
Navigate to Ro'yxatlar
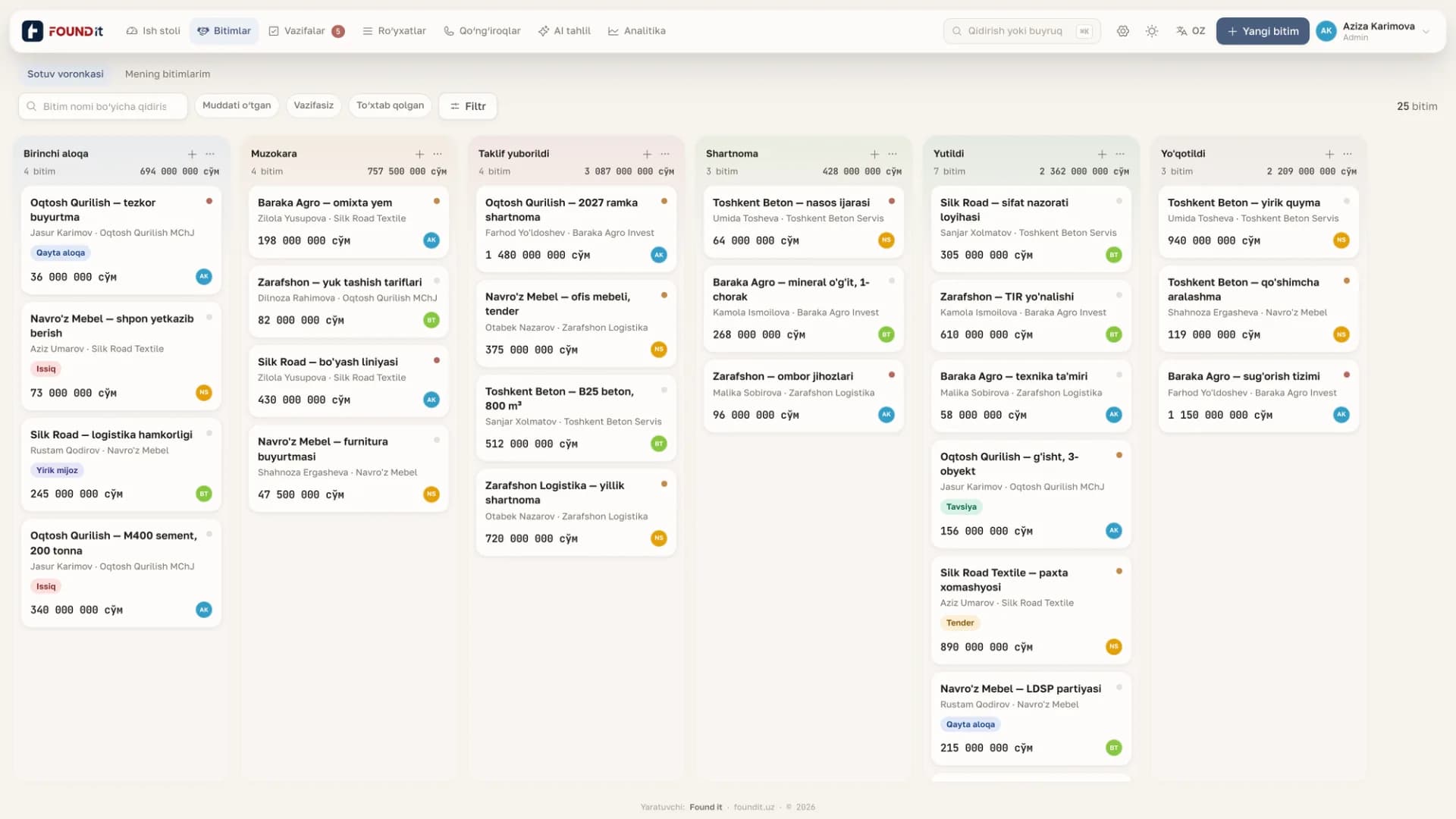point(394,31)
